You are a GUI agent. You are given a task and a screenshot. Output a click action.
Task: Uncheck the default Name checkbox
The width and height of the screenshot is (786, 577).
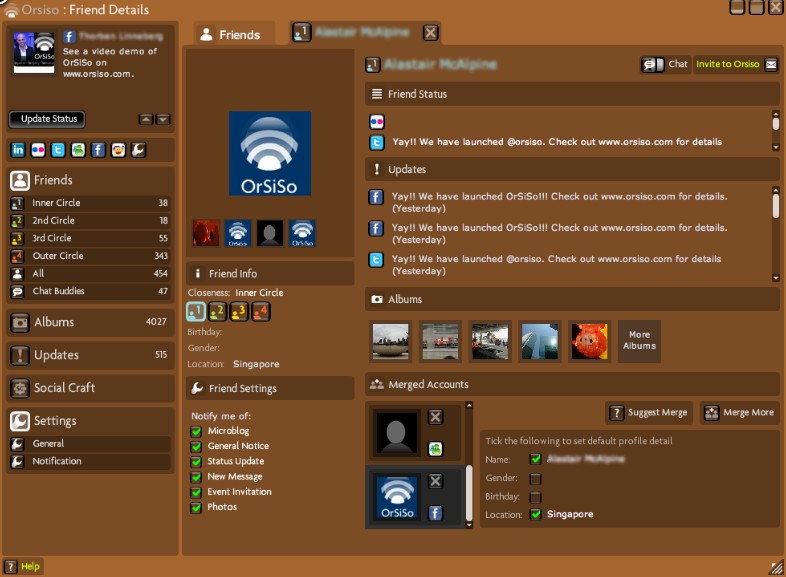[x=535, y=459]
